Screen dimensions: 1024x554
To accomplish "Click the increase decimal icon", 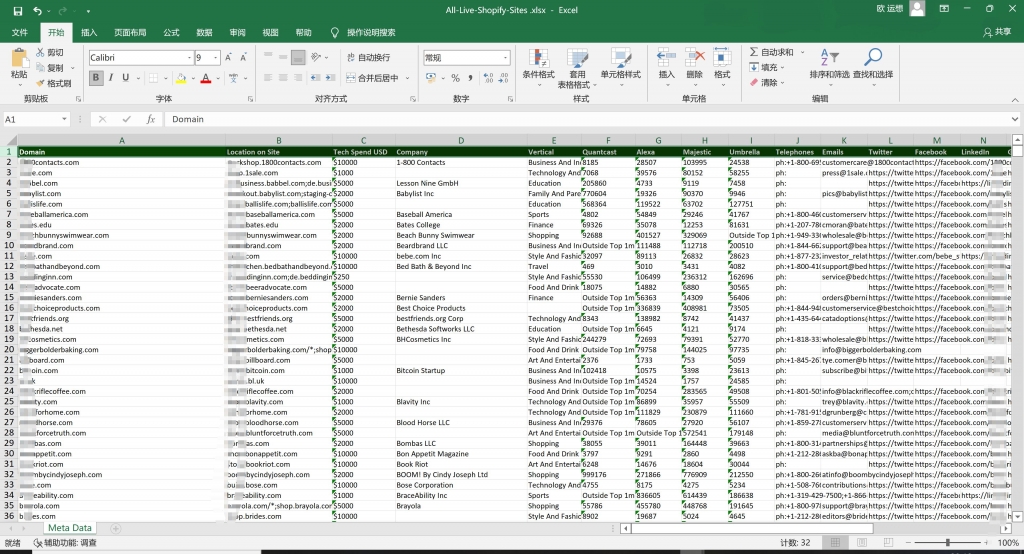I will [x=488, y=78].
